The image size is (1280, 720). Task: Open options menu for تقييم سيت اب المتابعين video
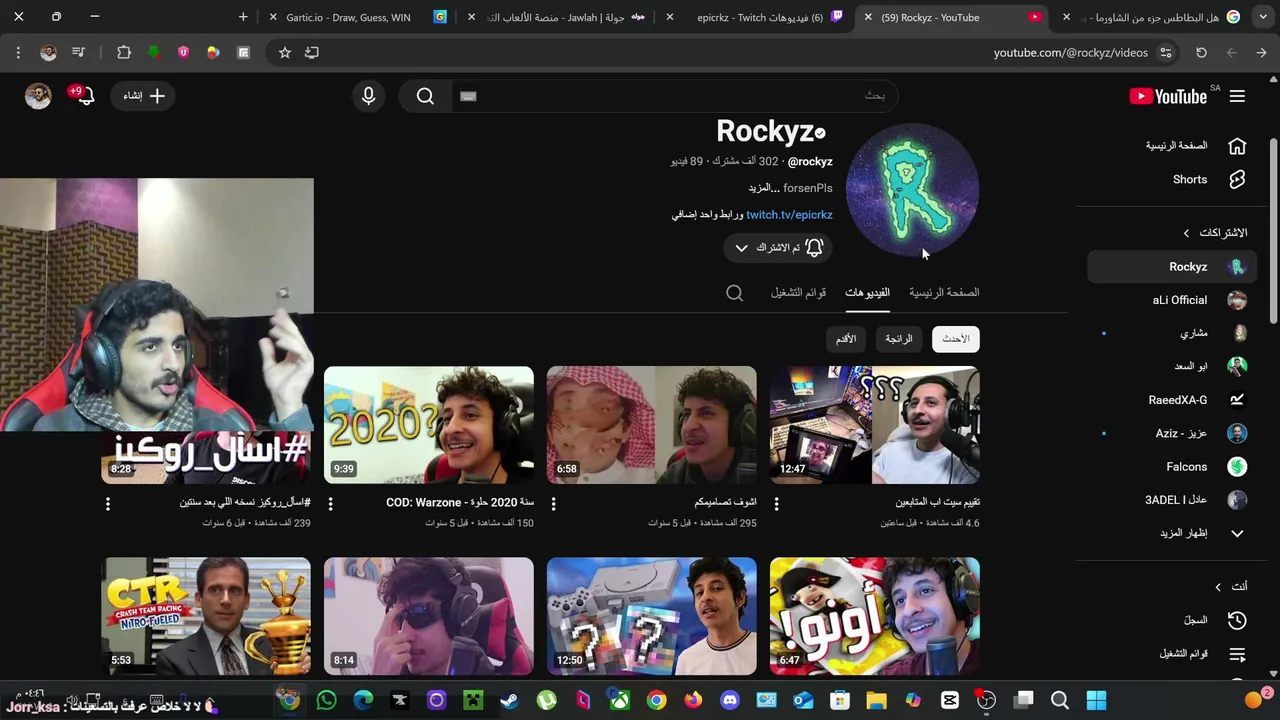(776, 504)
